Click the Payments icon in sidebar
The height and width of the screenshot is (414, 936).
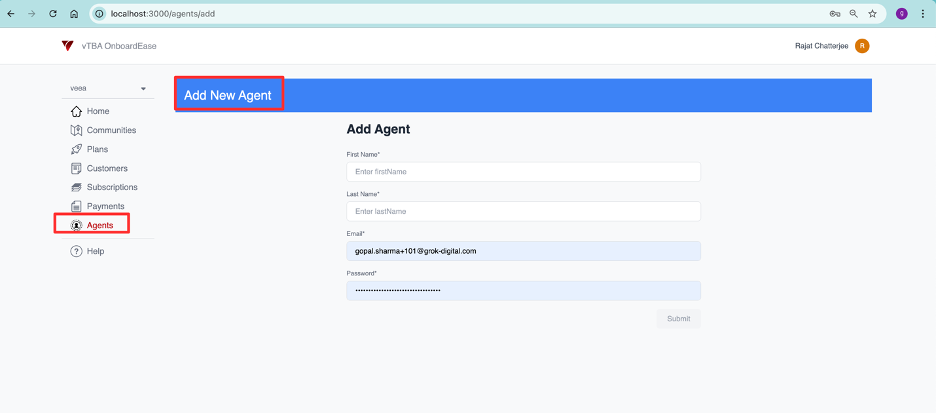tap(76, 206)
